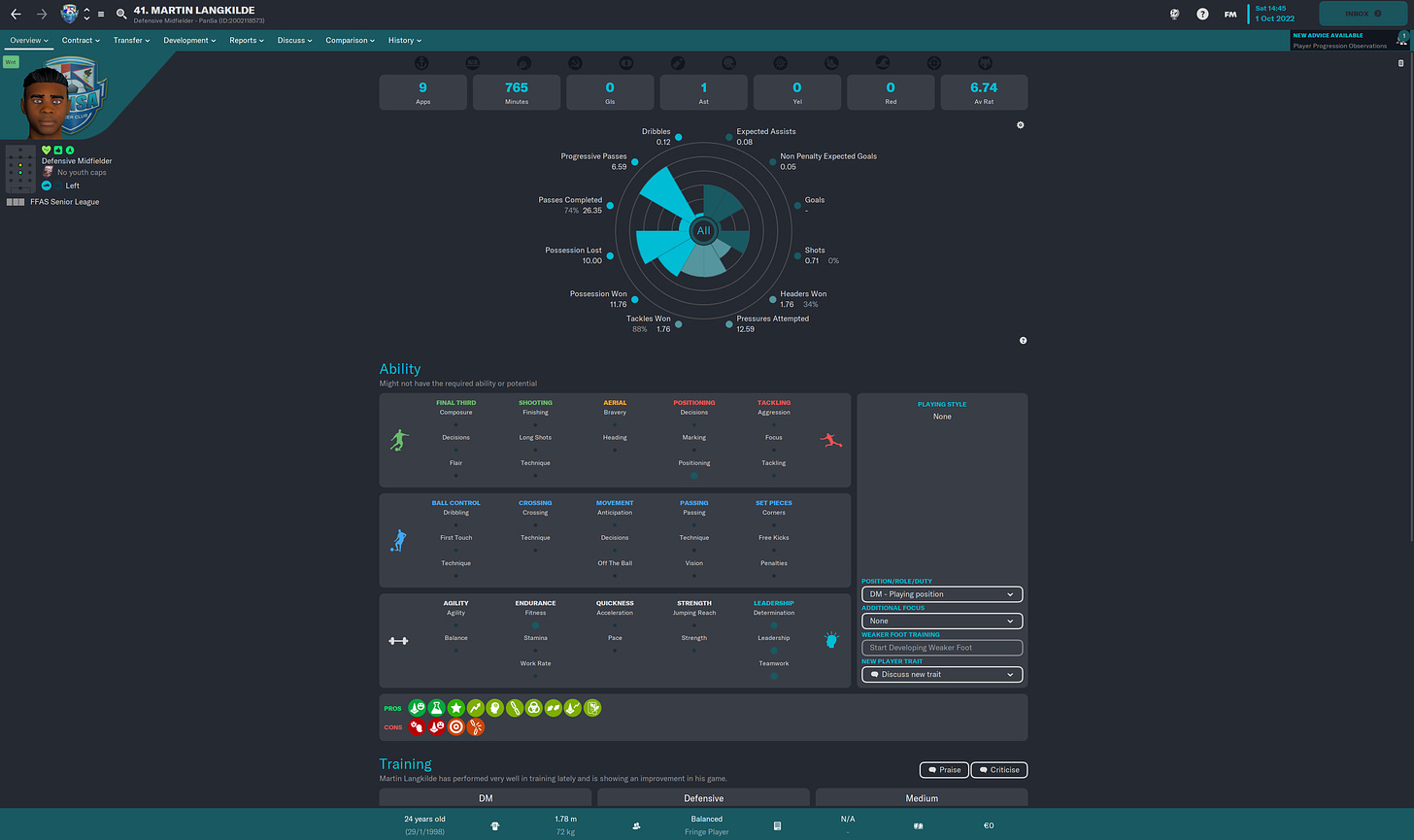Open the hamburger list menu beside club badge
This screenshot has width=1414, height=840.
pos(101,15)
